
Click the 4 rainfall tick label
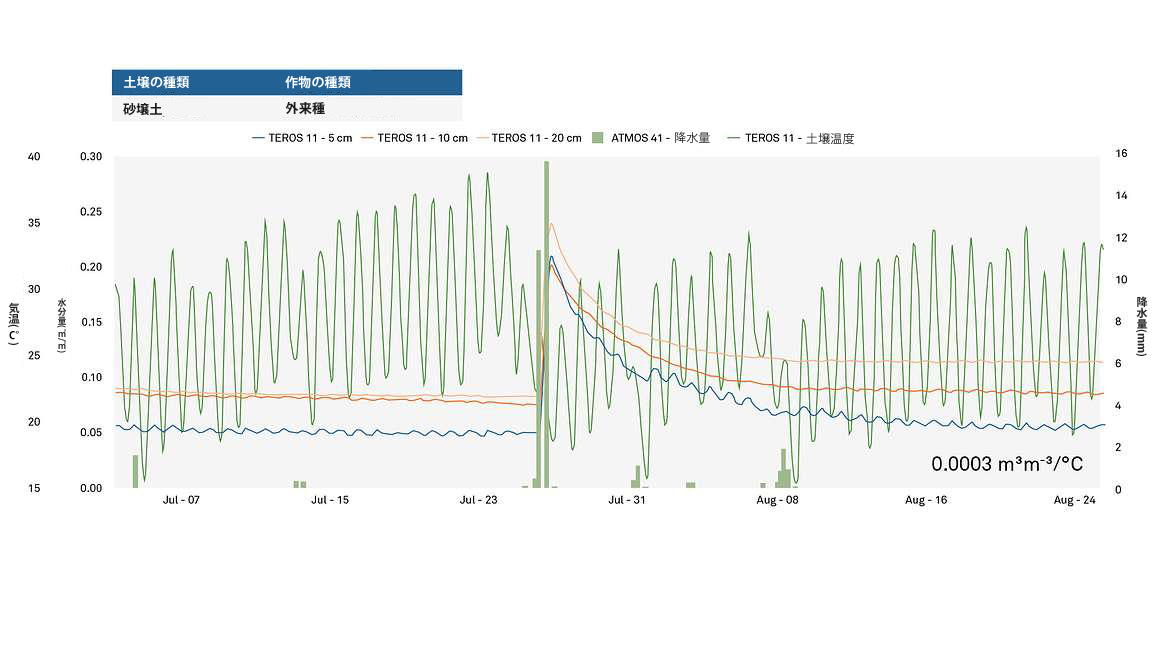[x=1118, y=405]
